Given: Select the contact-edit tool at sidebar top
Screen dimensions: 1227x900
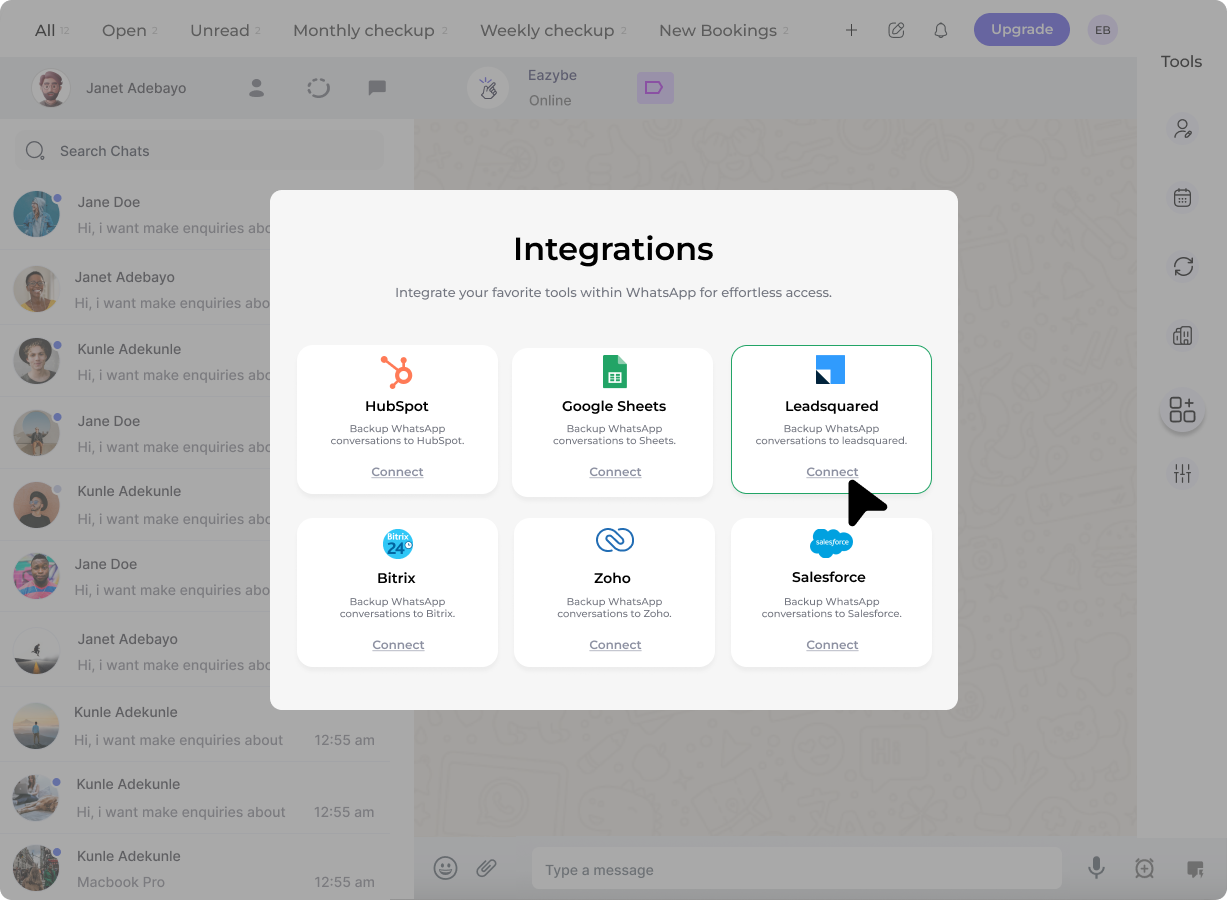Looking at the screenshot, I should tap(1183, 128).
